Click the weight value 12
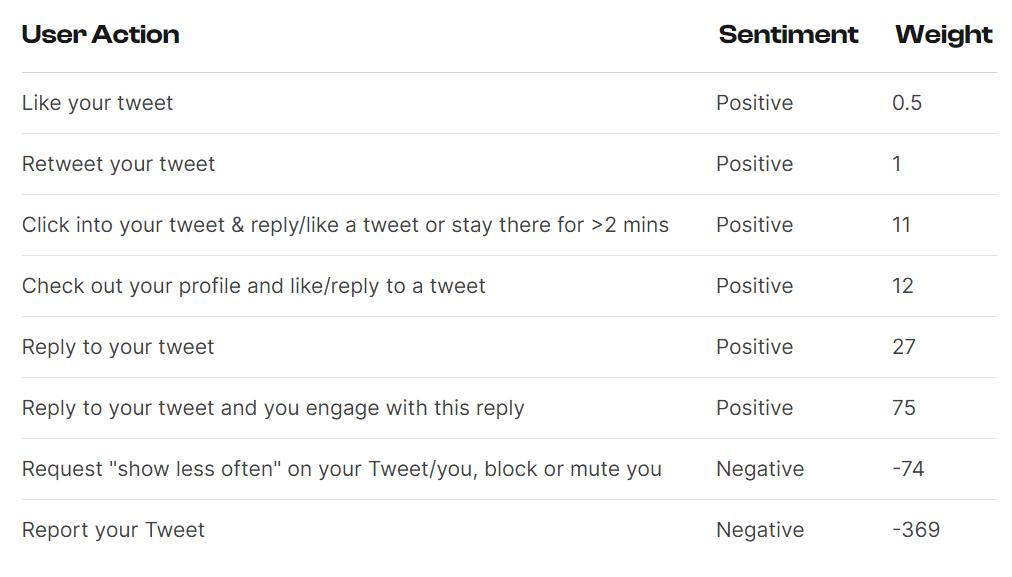 [903, 286]
